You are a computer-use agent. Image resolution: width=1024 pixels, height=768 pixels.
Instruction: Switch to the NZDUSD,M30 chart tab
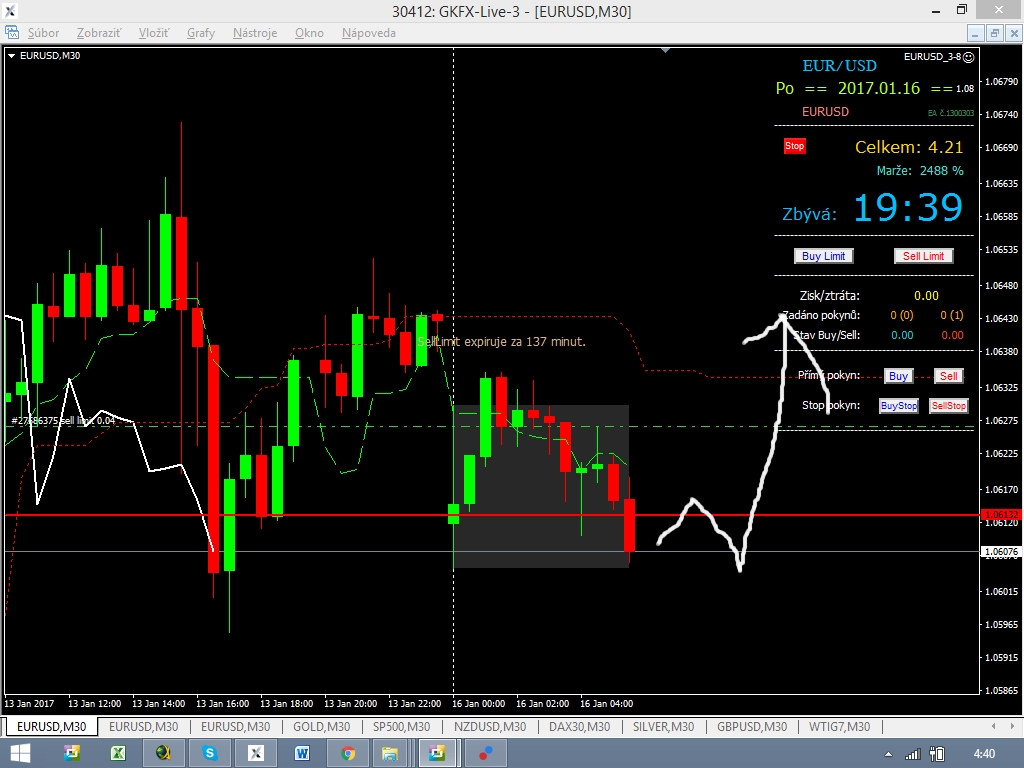click(x=490, y=726)
